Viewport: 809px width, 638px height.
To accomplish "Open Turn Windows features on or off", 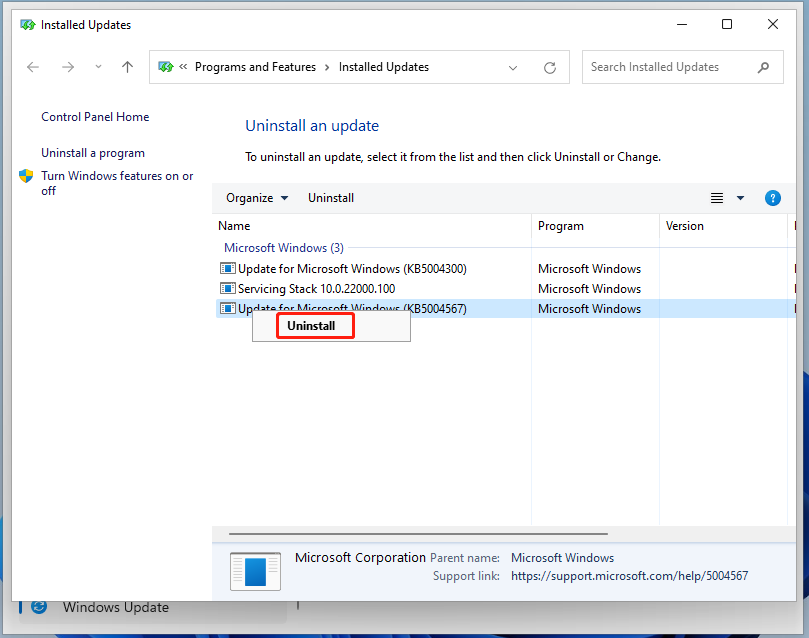I will click(x=117, y=183).
